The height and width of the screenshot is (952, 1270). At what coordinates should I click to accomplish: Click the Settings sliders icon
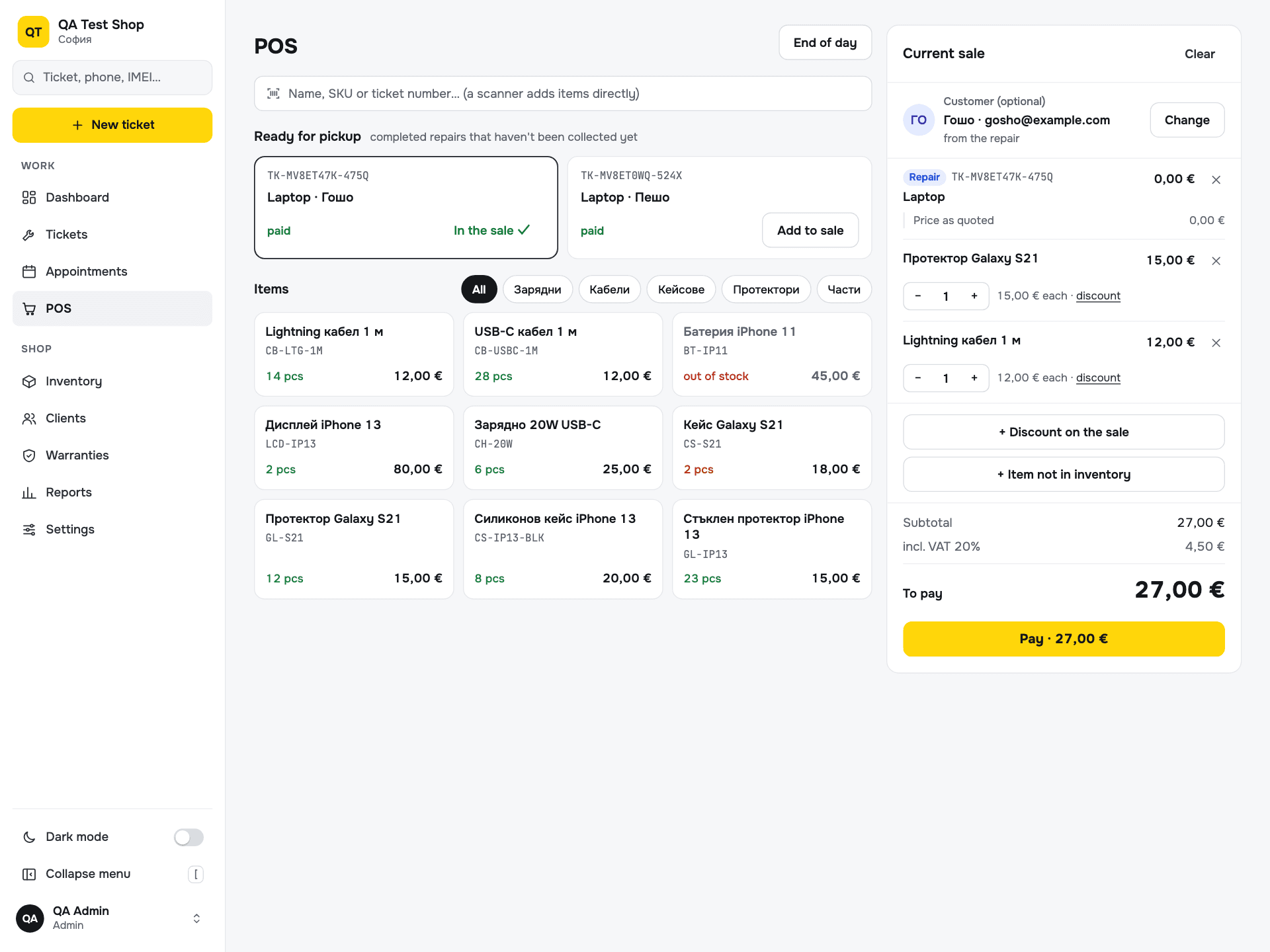(29, 530)
